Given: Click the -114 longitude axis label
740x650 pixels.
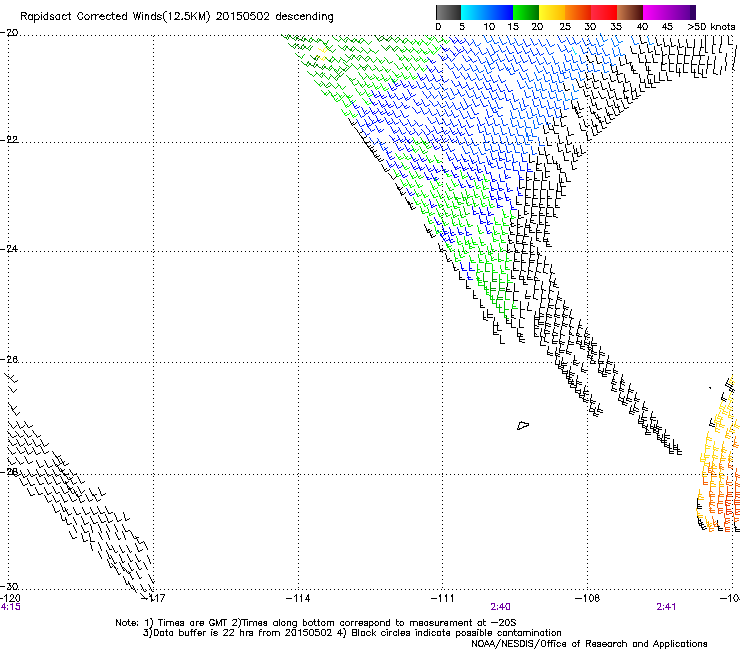Looking at the screenshot, I should (x=298, y=598).
